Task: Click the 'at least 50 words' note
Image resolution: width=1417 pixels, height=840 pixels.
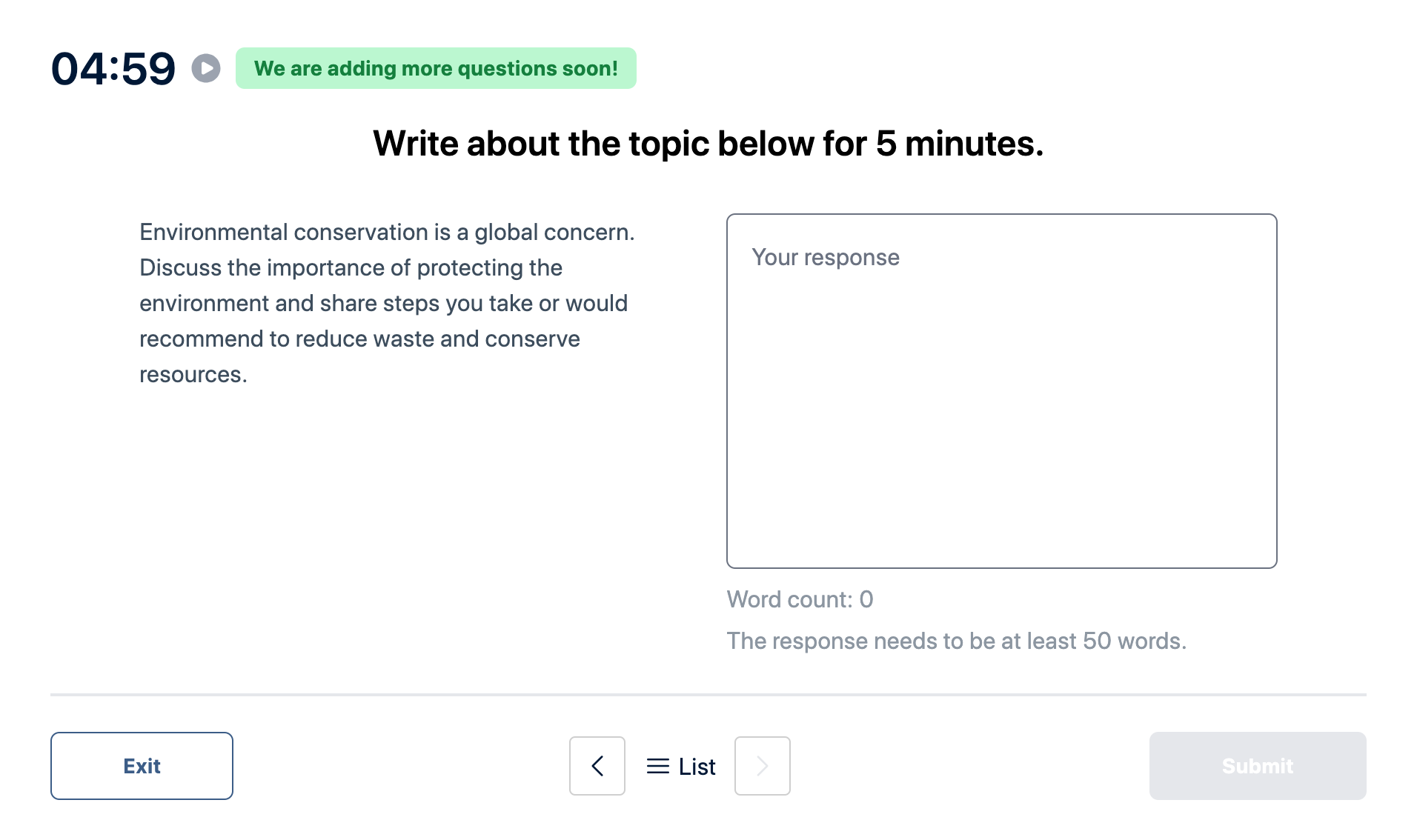Action: coord(956,641)
